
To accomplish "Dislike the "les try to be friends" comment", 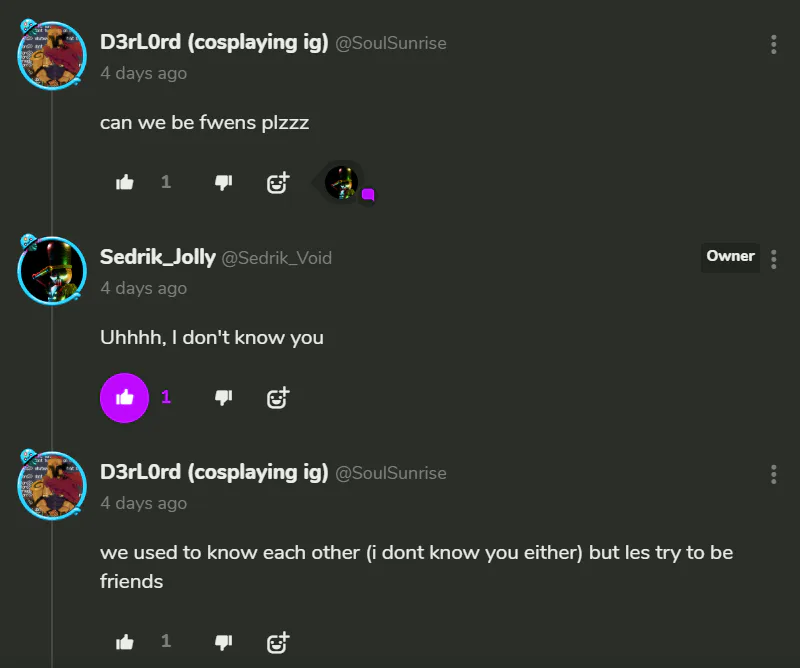I will (x=224, y=641).
